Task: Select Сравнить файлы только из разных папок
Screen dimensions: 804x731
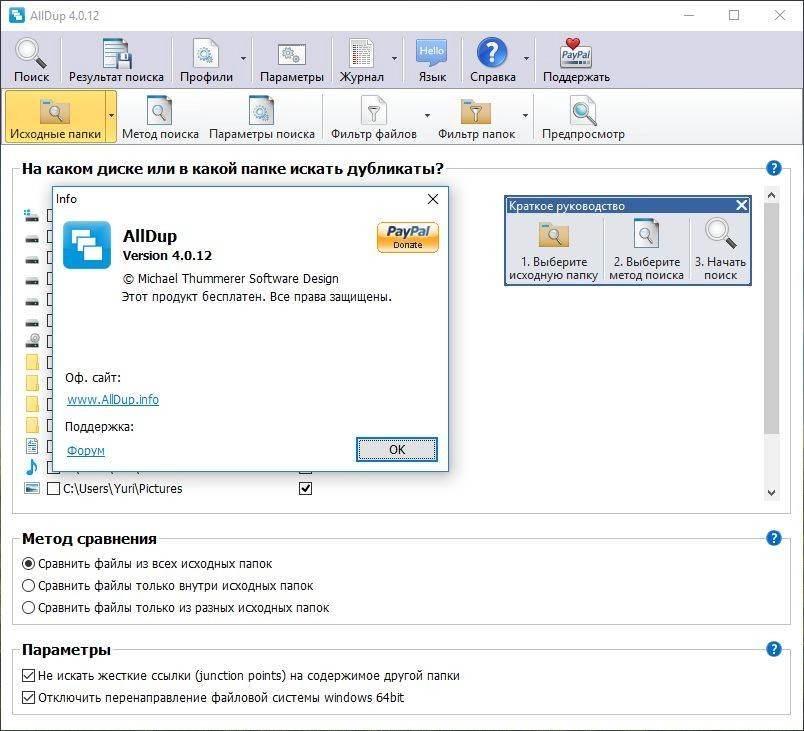Action: coord(175,607)
